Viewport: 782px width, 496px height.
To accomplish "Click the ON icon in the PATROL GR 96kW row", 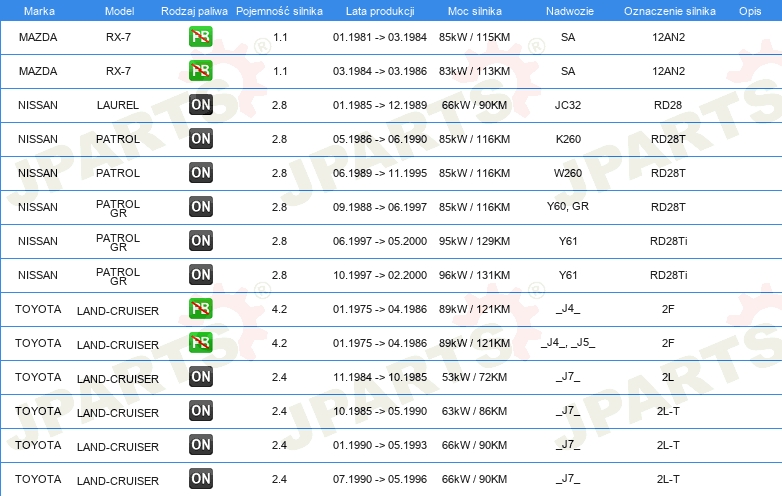I will [x=200, y=275].
